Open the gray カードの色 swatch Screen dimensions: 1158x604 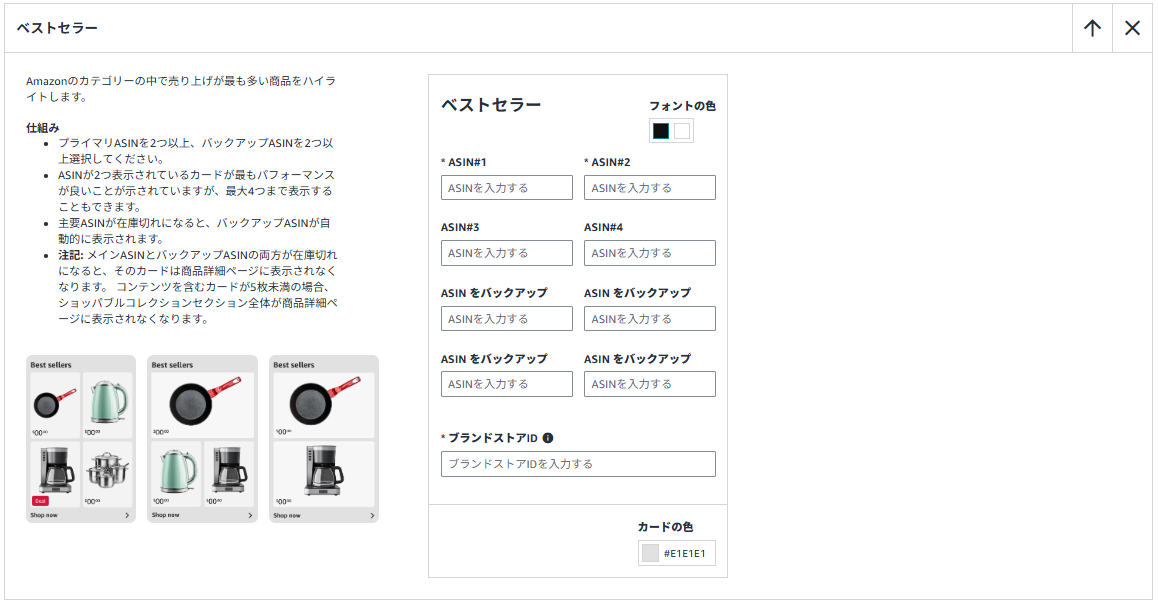(x=651, y=553)
